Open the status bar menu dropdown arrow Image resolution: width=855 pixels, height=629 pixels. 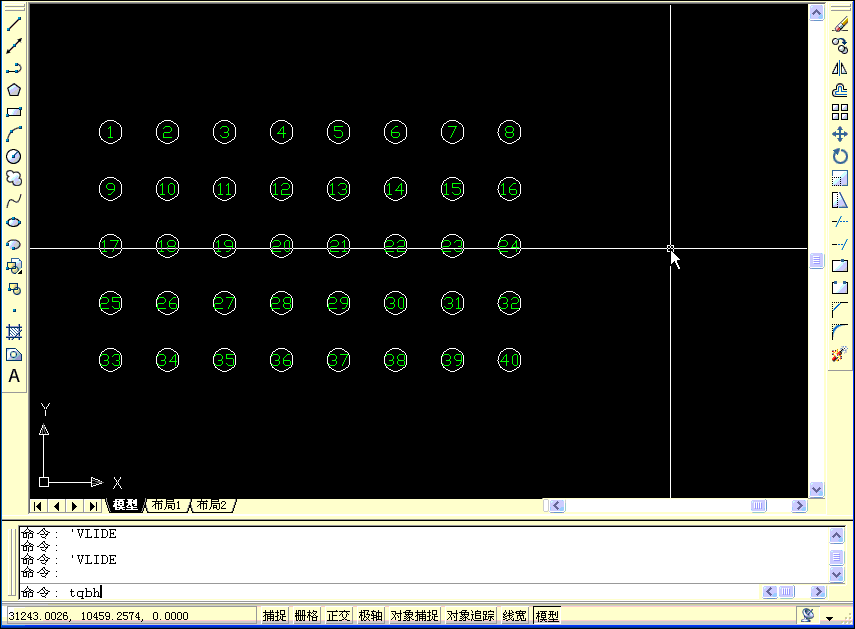coord(829,618)
